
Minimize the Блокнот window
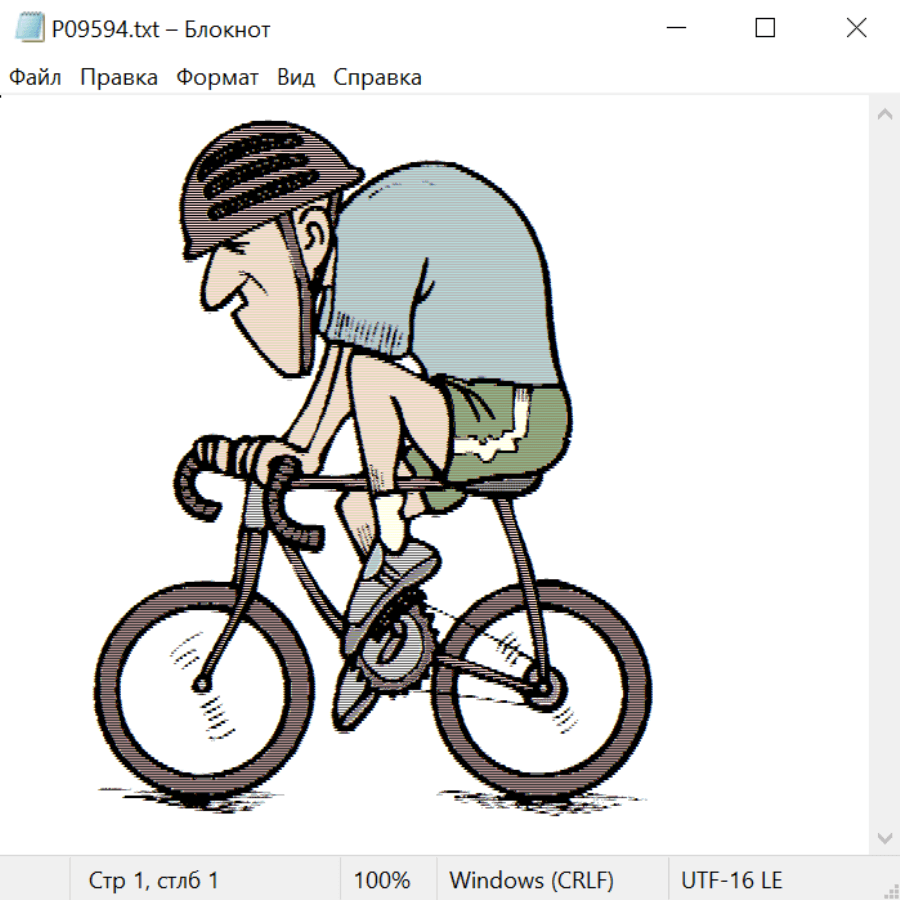coord(676,29)
